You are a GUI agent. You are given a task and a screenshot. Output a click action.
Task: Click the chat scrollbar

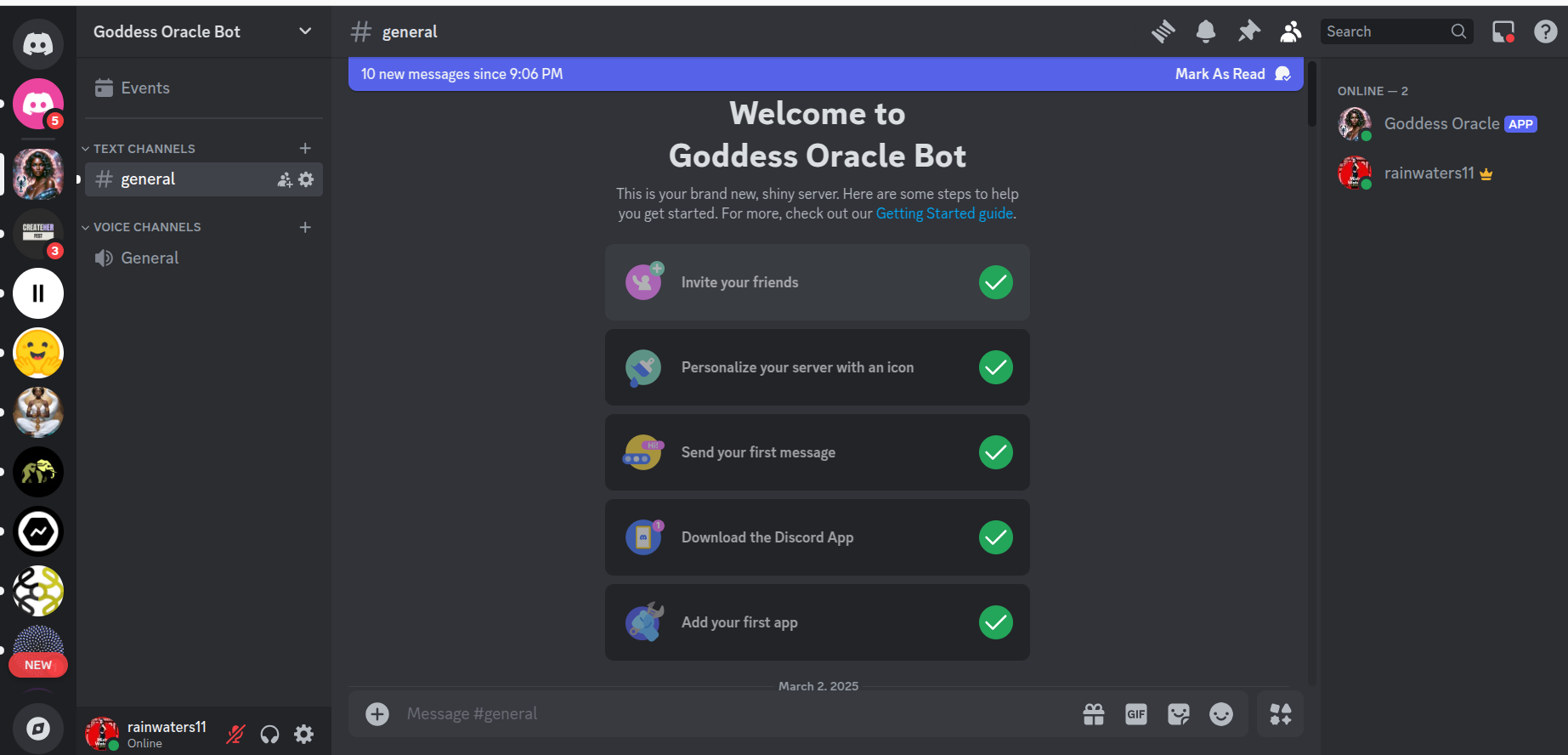(1311, 94)
